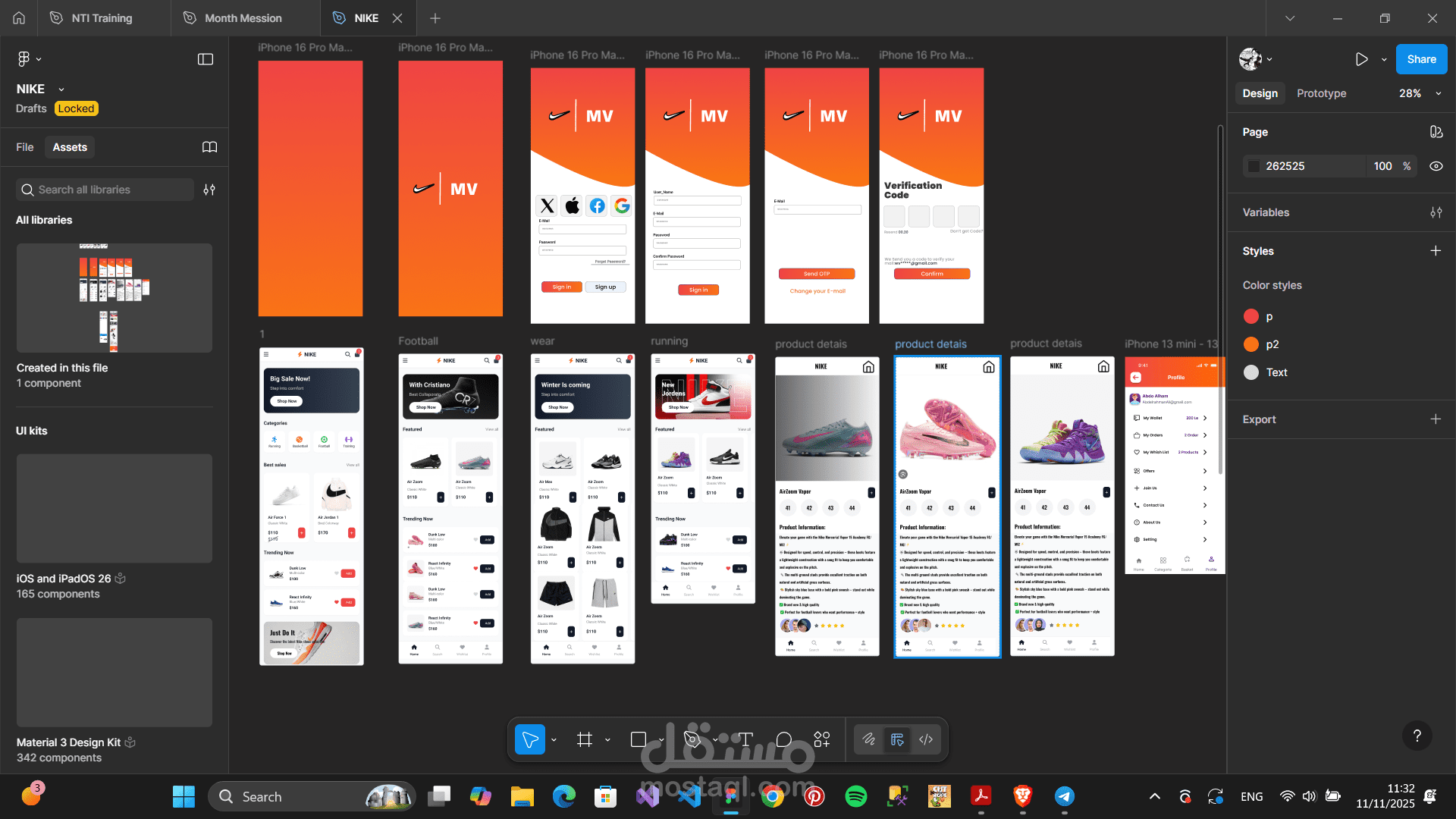
Task: Switch to Design mode in the toolbar
Action: [897, 739]
